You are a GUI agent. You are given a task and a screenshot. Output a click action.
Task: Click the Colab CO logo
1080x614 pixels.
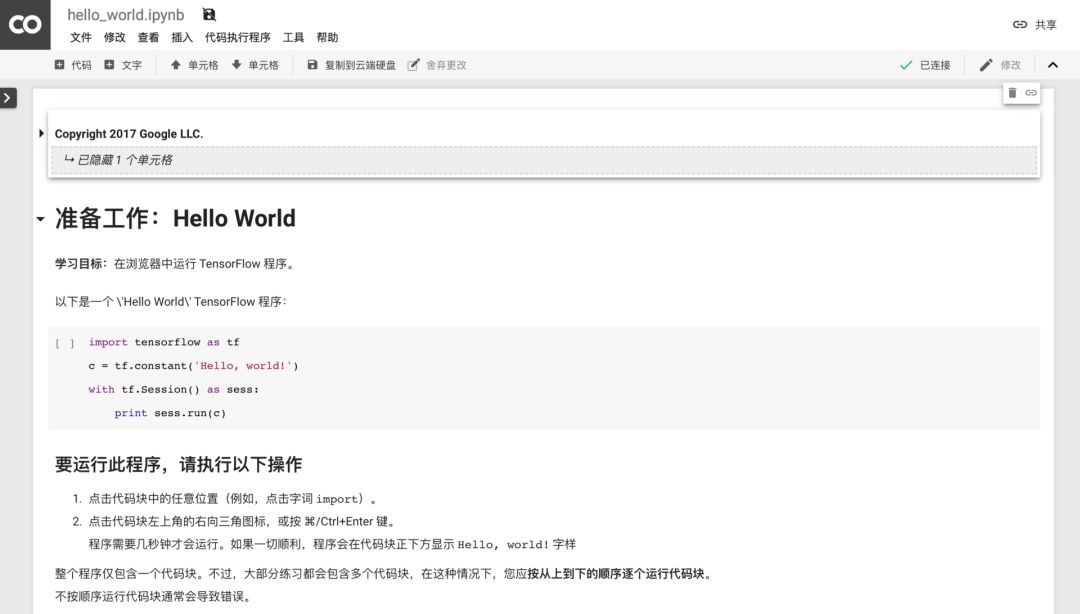[25, 25]
